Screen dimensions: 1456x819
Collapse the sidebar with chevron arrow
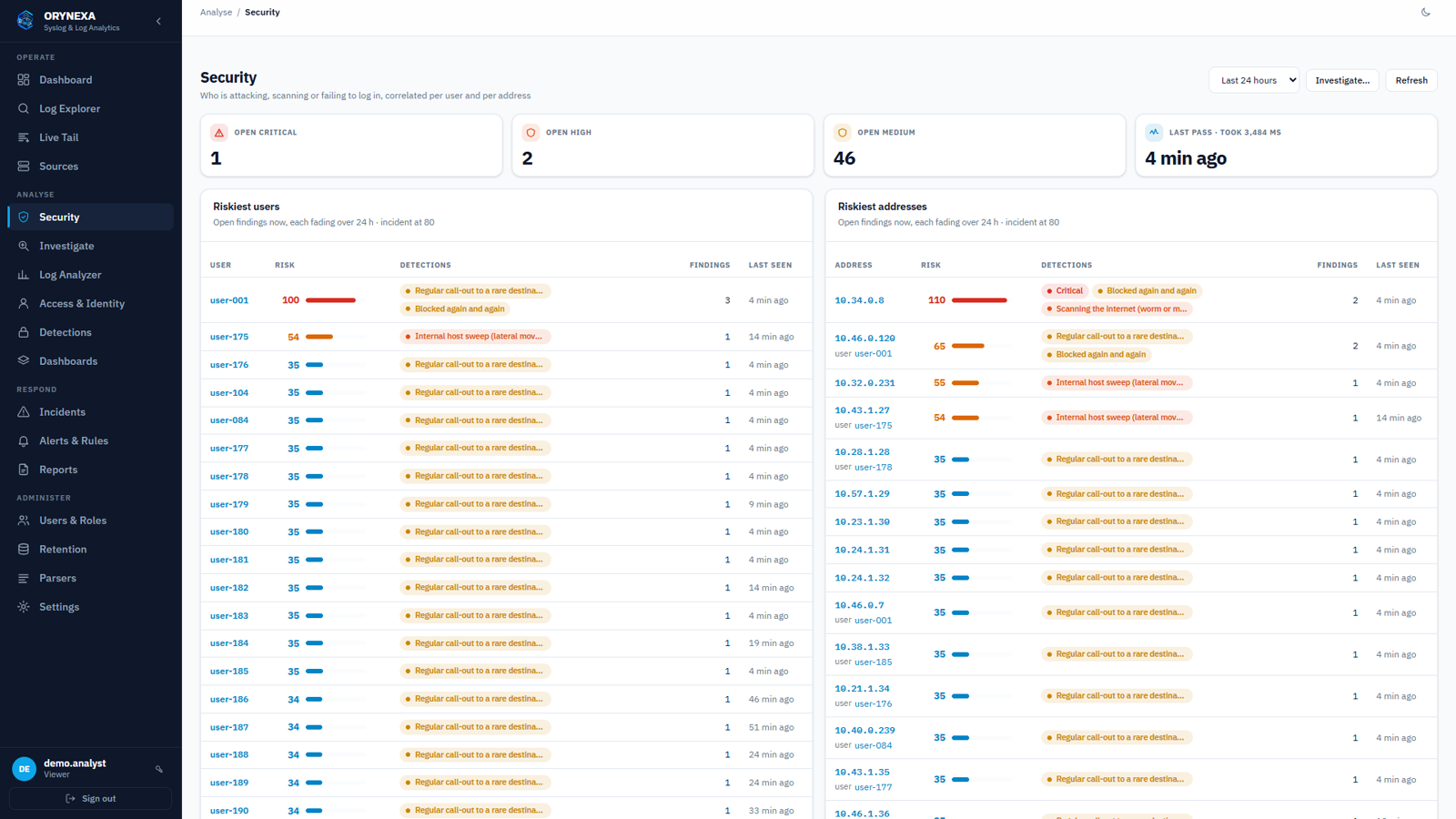pyautogui.click(x=158, y=21)
